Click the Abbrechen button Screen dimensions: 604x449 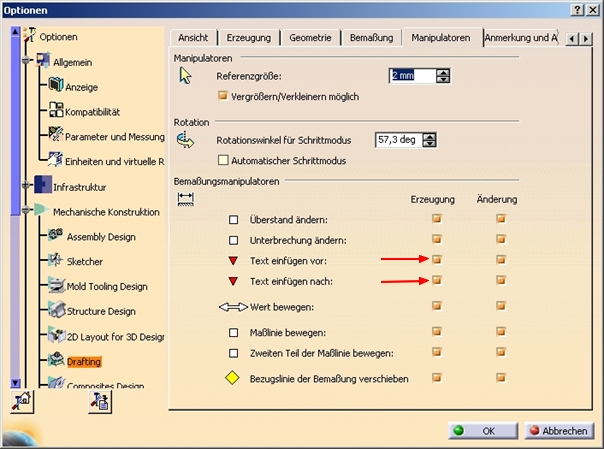coord(559,431)
